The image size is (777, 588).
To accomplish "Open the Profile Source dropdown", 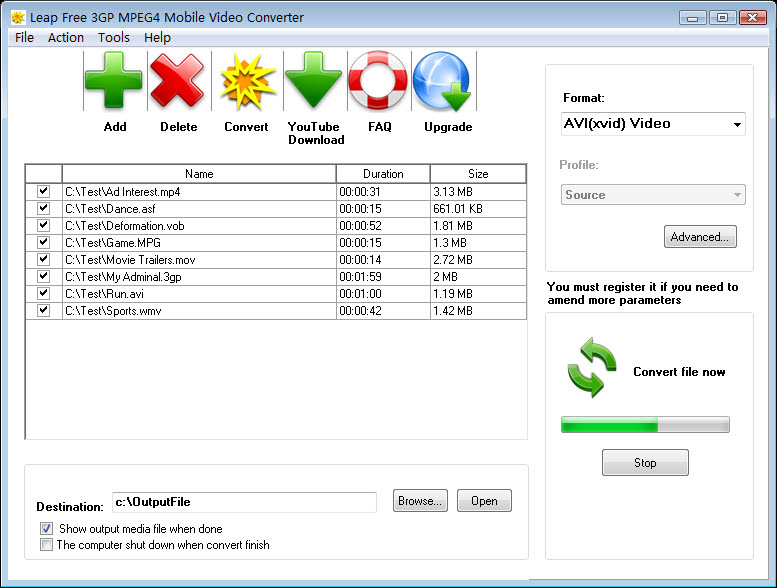I will (x=653, y=195).
